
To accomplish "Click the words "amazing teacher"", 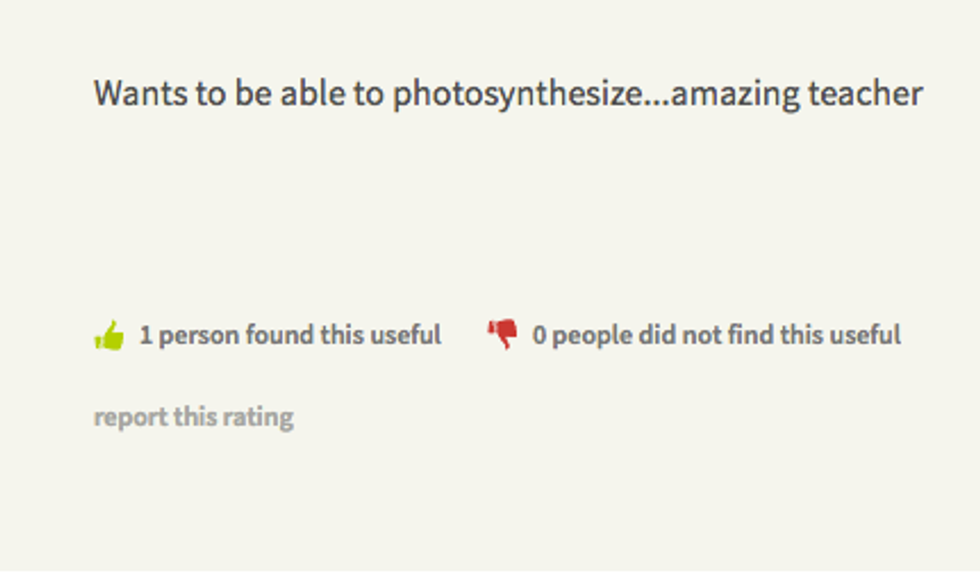I will [797, 95].
